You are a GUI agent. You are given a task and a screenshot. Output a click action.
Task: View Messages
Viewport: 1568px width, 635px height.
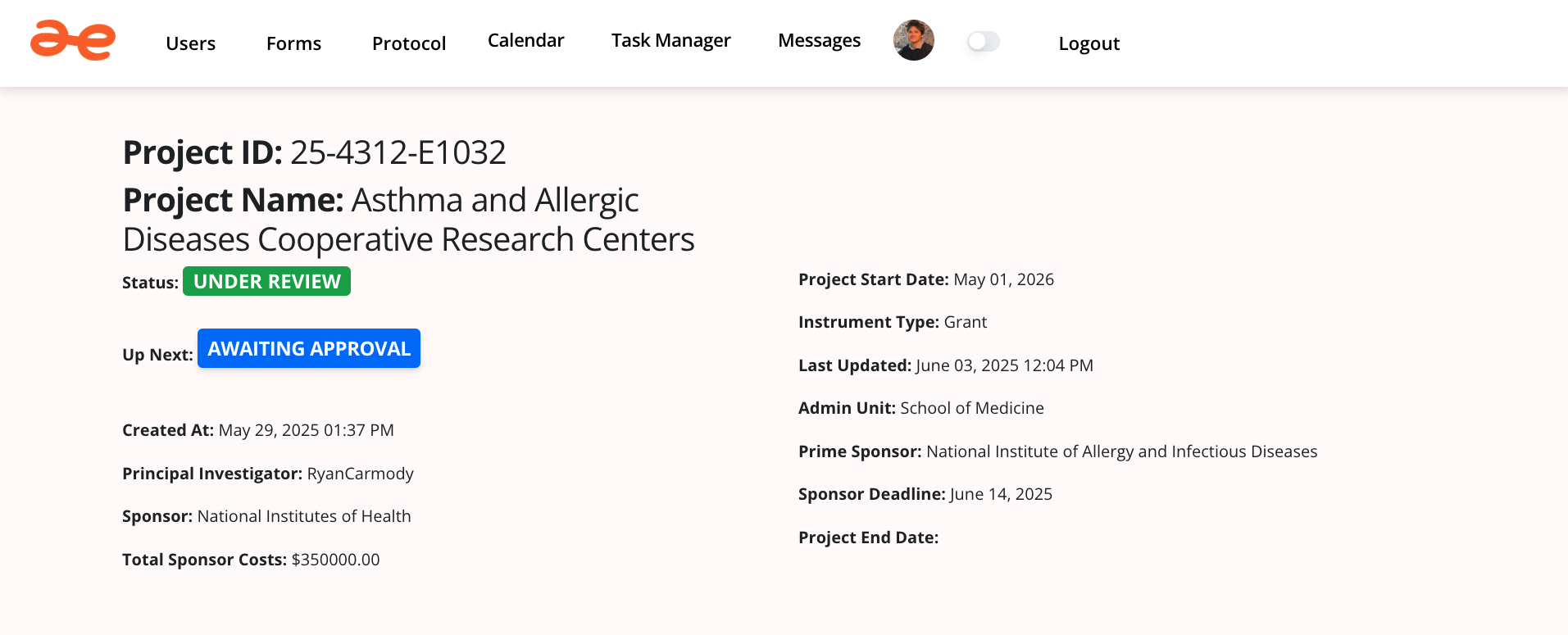coord(819,41)
